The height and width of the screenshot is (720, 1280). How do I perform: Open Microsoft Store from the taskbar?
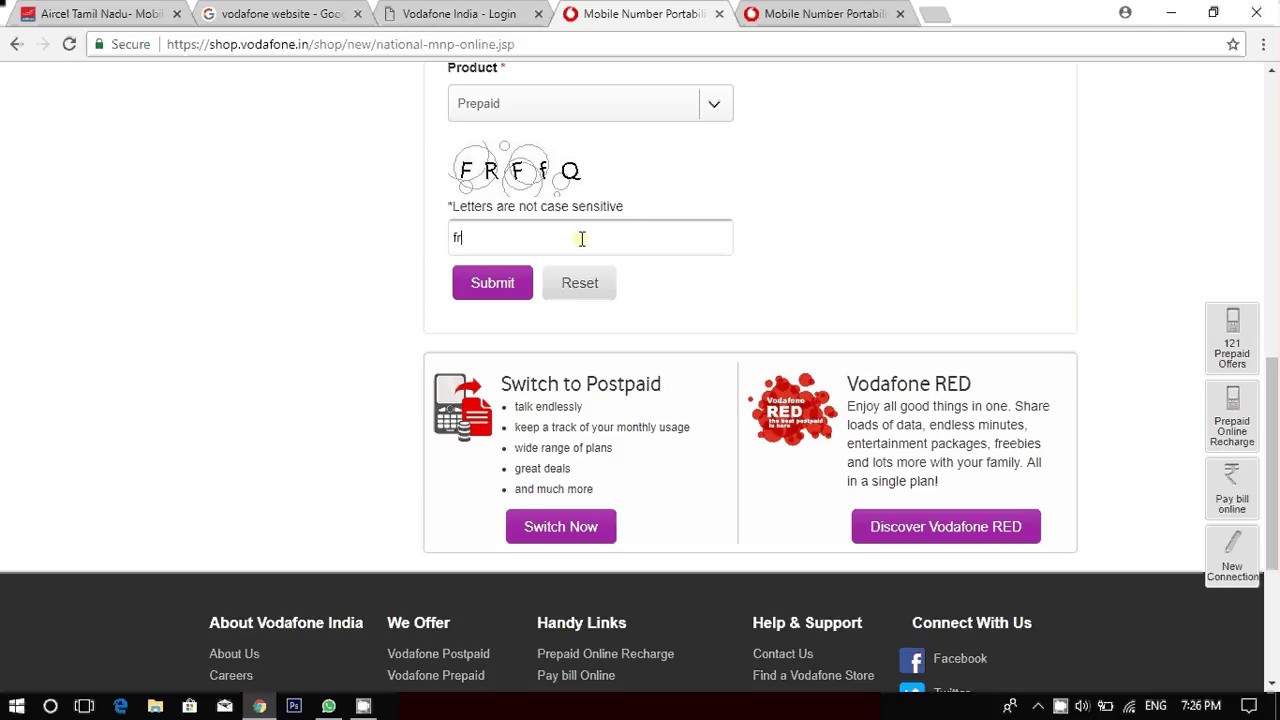coord(189,706)
